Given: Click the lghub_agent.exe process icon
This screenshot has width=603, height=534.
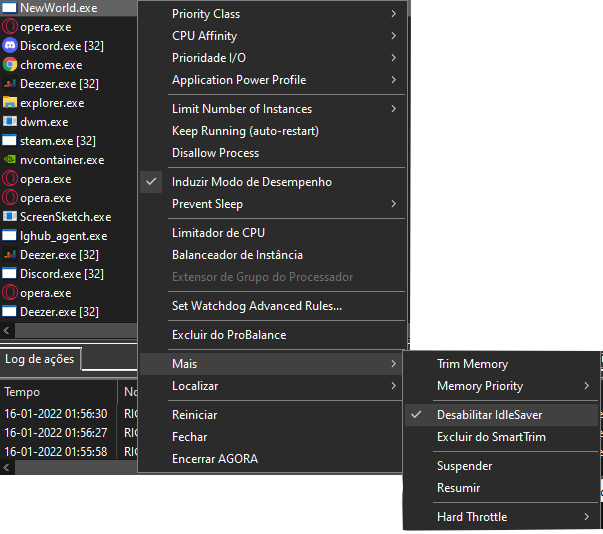Looking at the screenshot, I should point(9,236).
